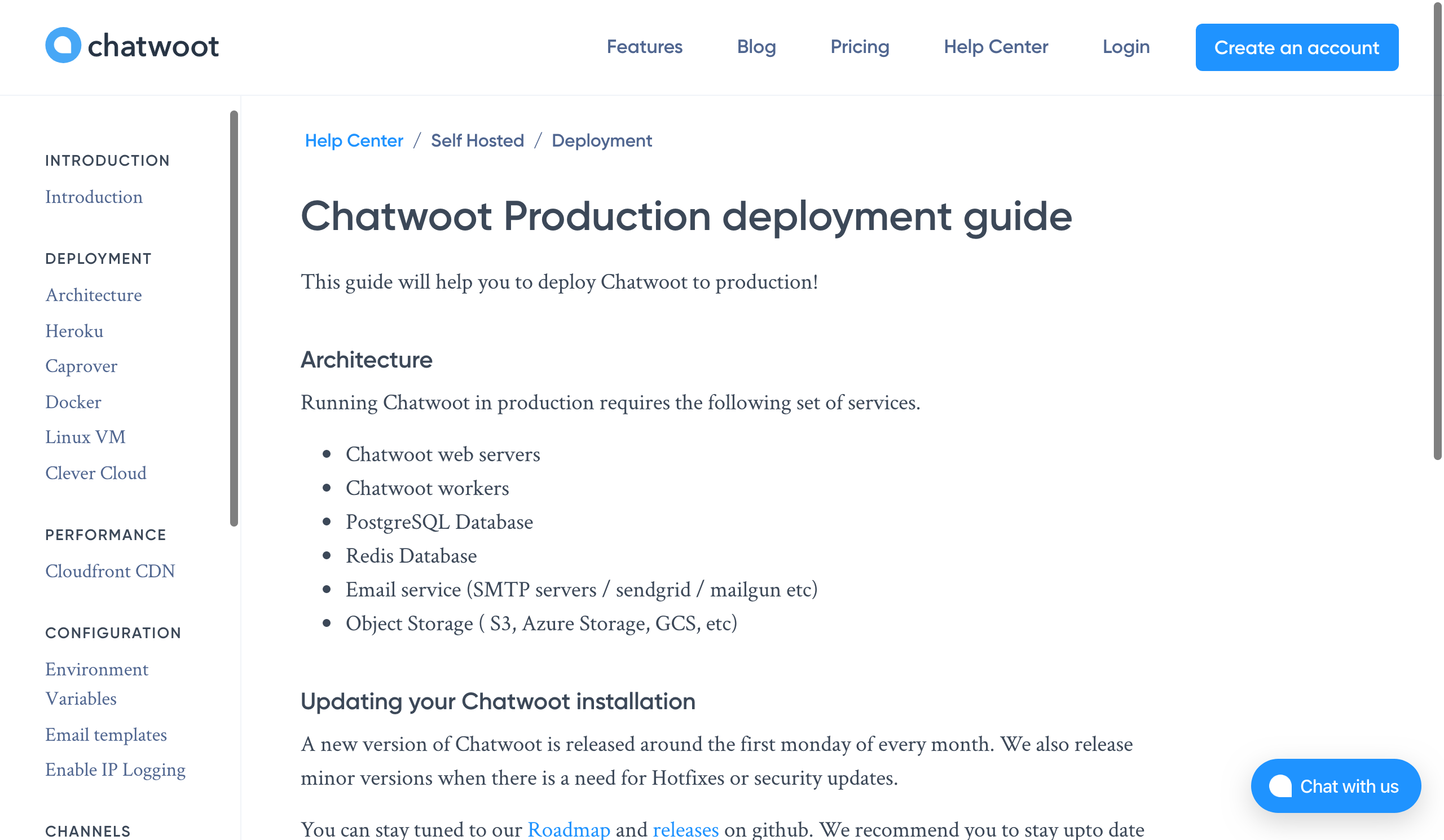The height and width of the screenshot is (840, 1444).
Task: Click the Roadmap link
Action: (569, 829)
